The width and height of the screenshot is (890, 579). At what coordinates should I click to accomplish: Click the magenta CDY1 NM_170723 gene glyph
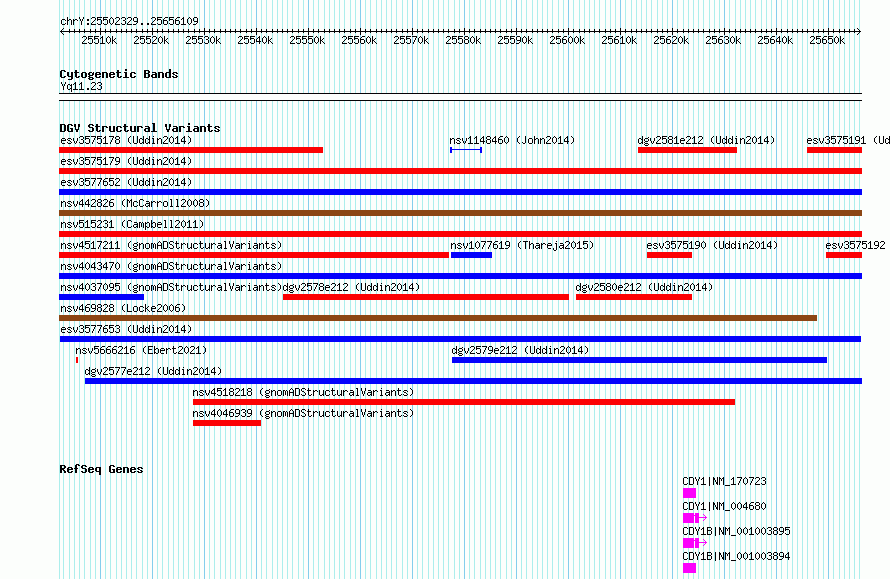pos(689,493)
